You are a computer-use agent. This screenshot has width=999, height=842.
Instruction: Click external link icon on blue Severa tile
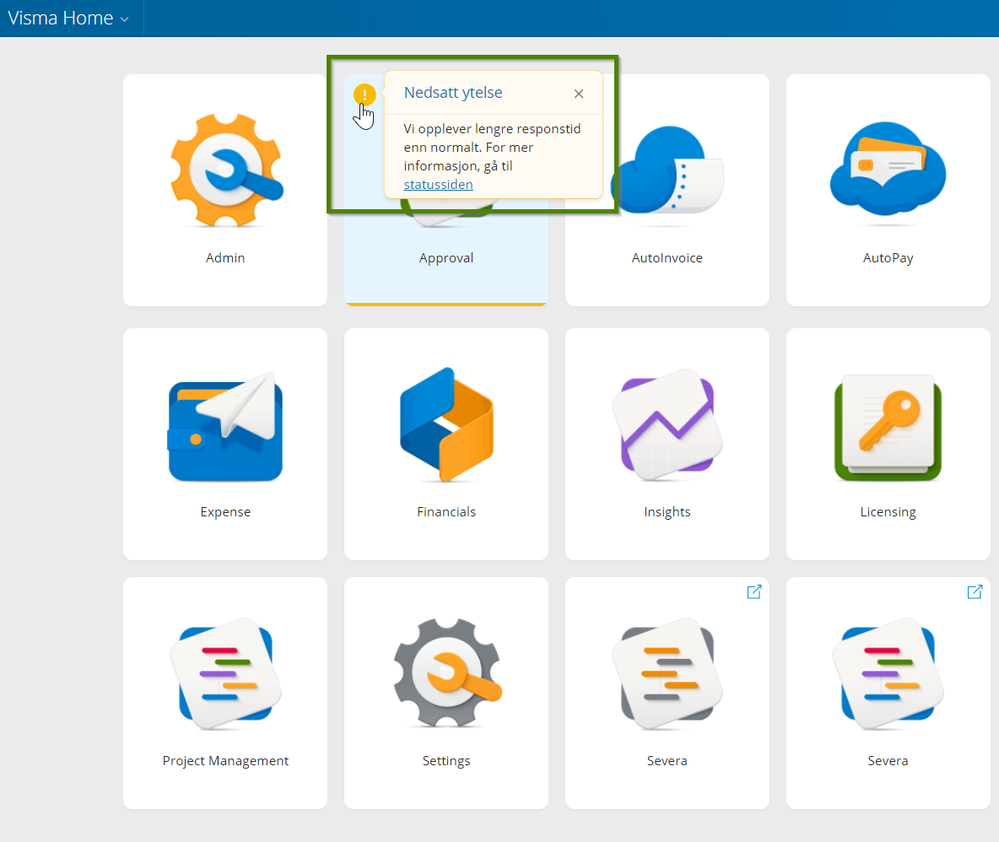point(975,592)
